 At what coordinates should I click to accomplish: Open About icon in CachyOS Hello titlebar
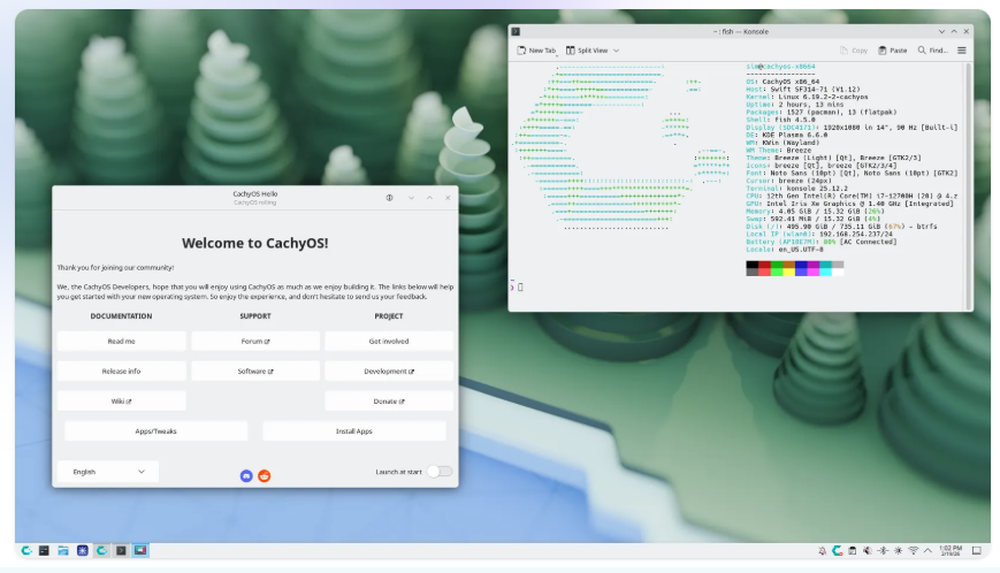(389, 198)
